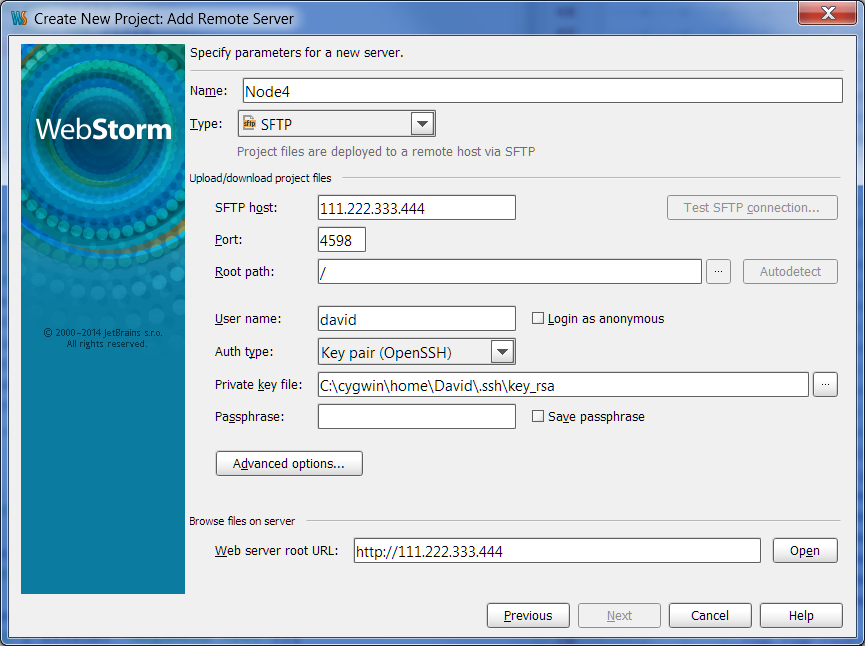This screenshot has height=646, width=865.
Task: Click 'Project files are deployed' description text
Action: [x=386, y=151]
